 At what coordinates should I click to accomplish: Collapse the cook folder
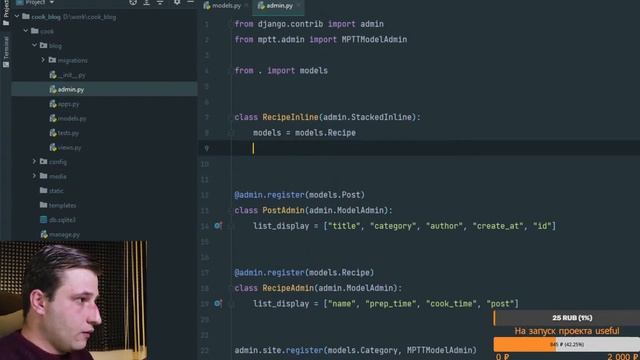click(x=26, y=31)
